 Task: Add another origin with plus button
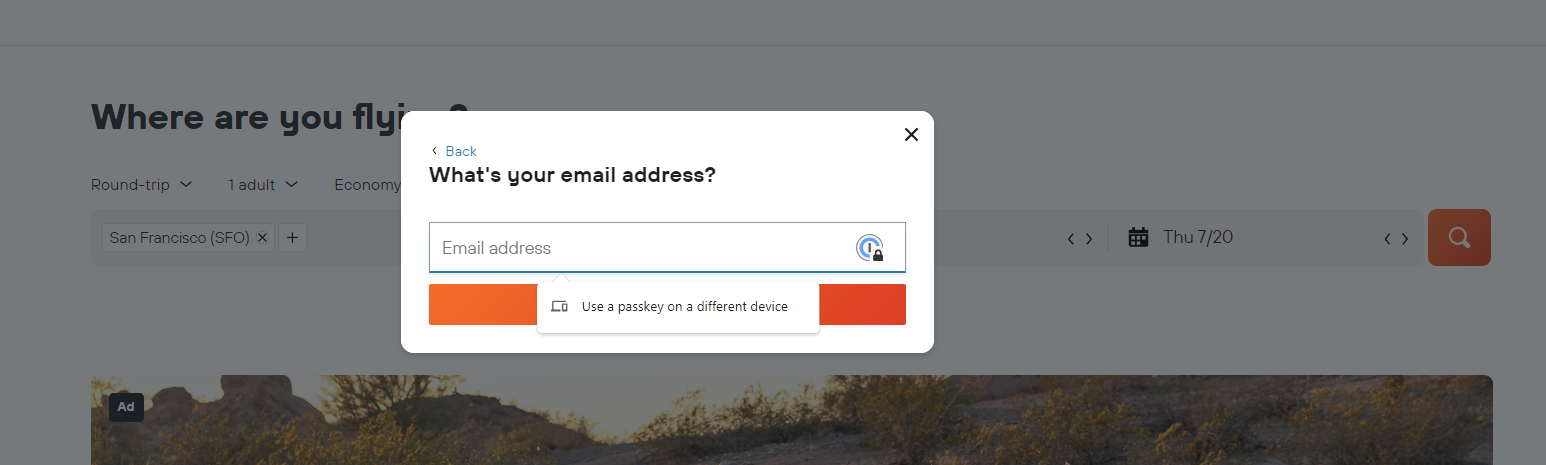pyautogui.click(x=292, y=238)
